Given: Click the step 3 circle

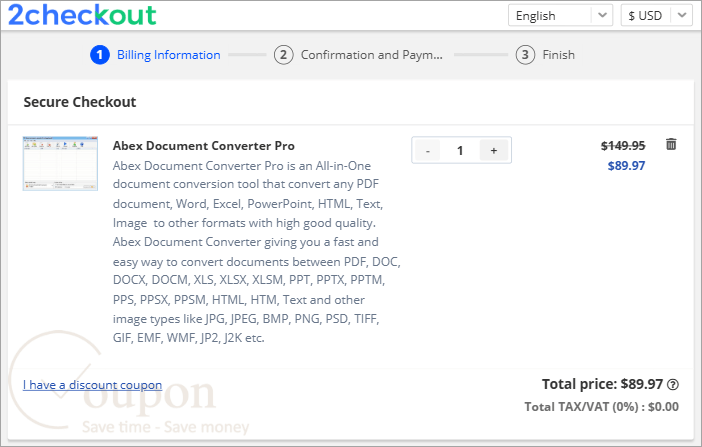Looking at the screenshot, I should [525, 55].
